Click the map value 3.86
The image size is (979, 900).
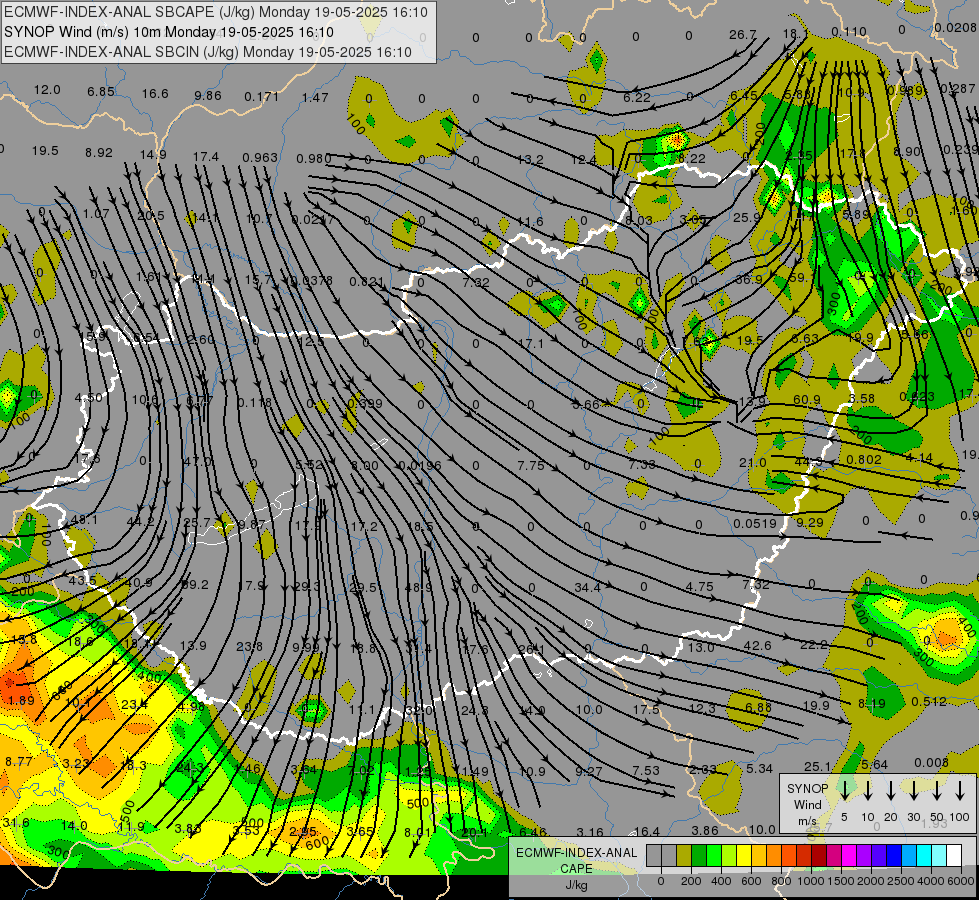[705, 830]
